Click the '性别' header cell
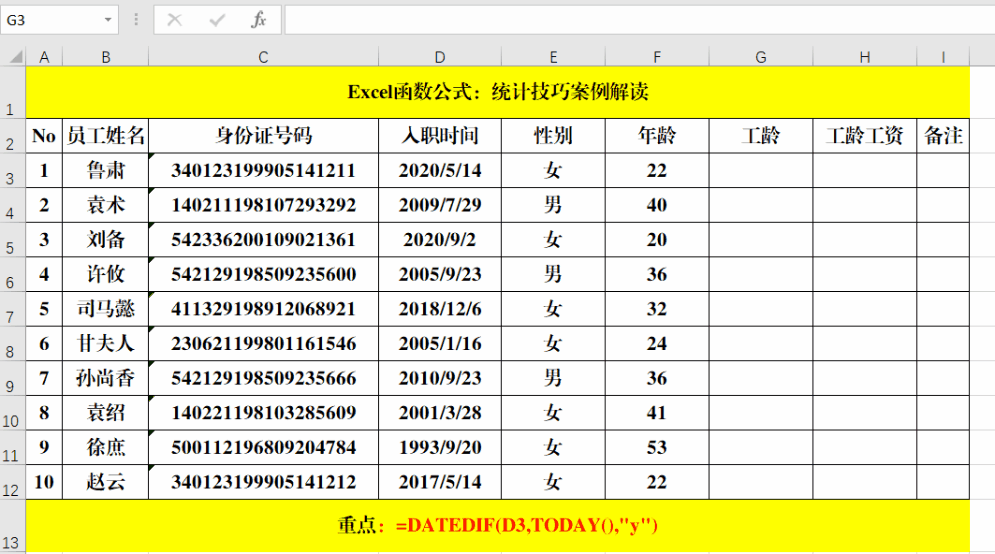The image size is (995, 554). pyautogui.click(x=553, y=136)
